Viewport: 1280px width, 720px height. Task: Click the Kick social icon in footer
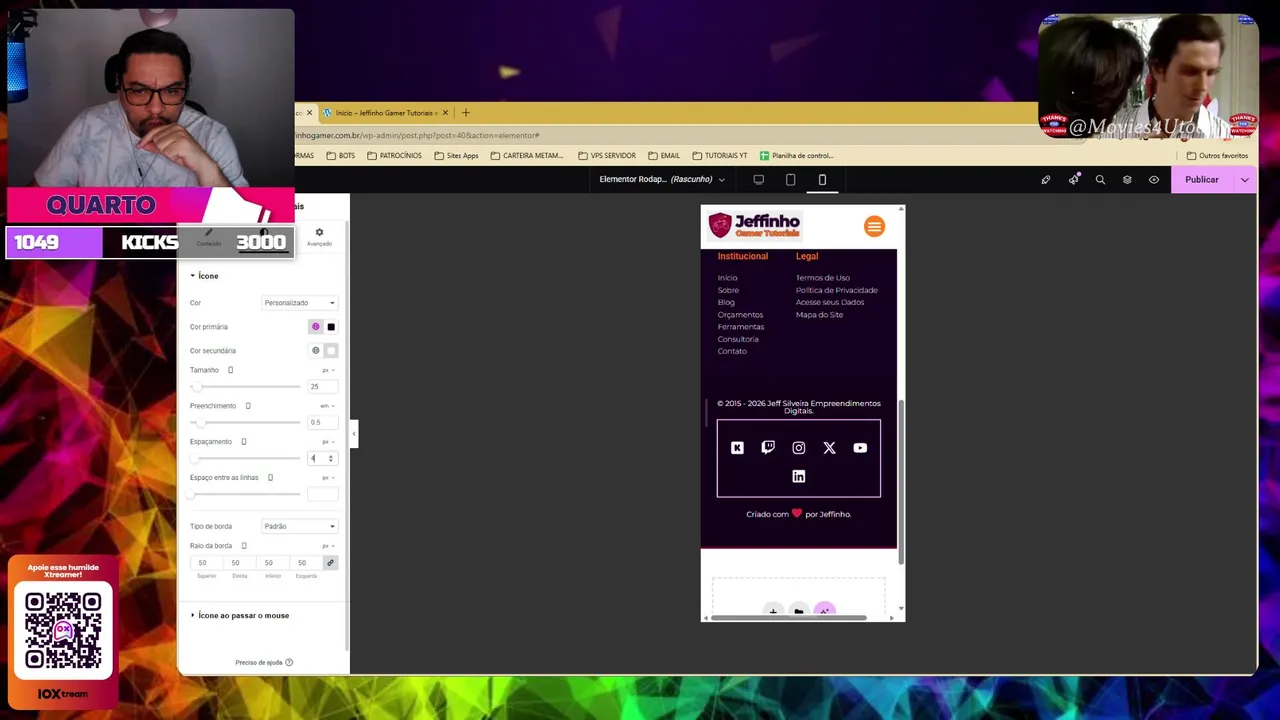coord(737,448)
